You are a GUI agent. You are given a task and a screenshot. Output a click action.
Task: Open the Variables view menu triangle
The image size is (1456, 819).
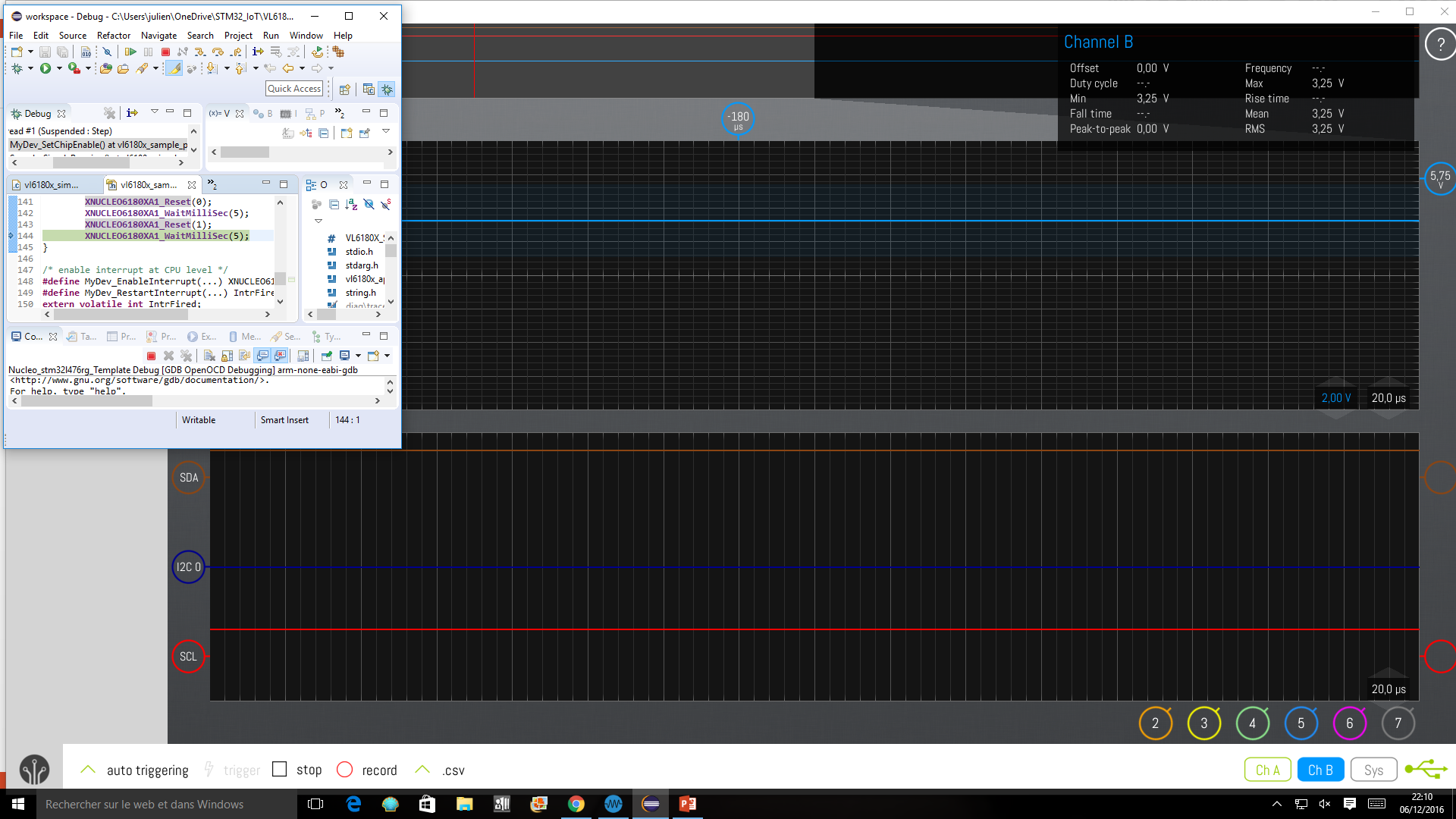386,132
